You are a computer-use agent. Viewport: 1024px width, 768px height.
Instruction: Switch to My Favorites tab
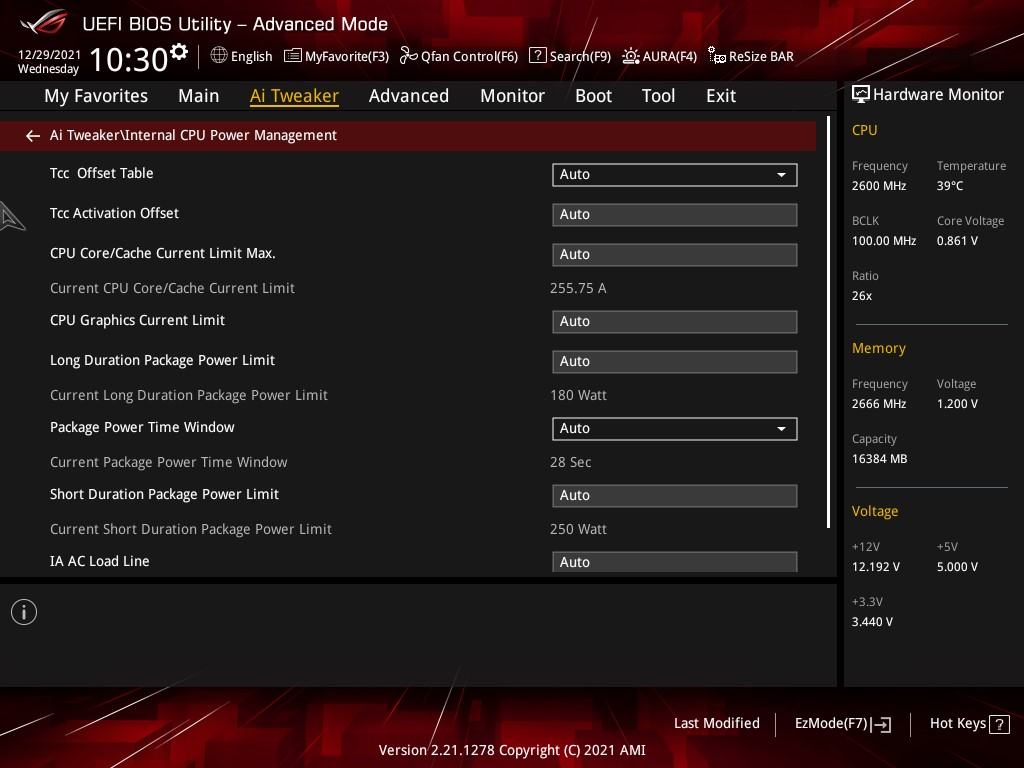96,96
